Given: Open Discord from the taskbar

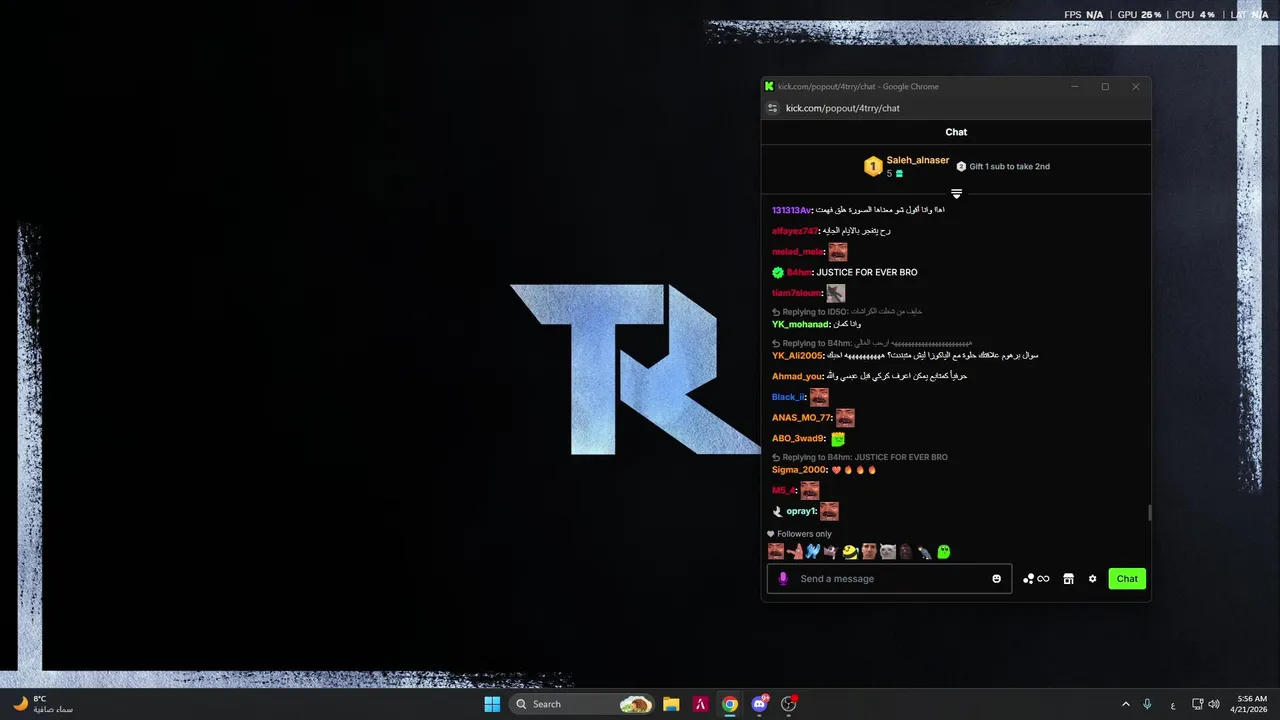Looking at the screenshot, I should tap(759, 704).
